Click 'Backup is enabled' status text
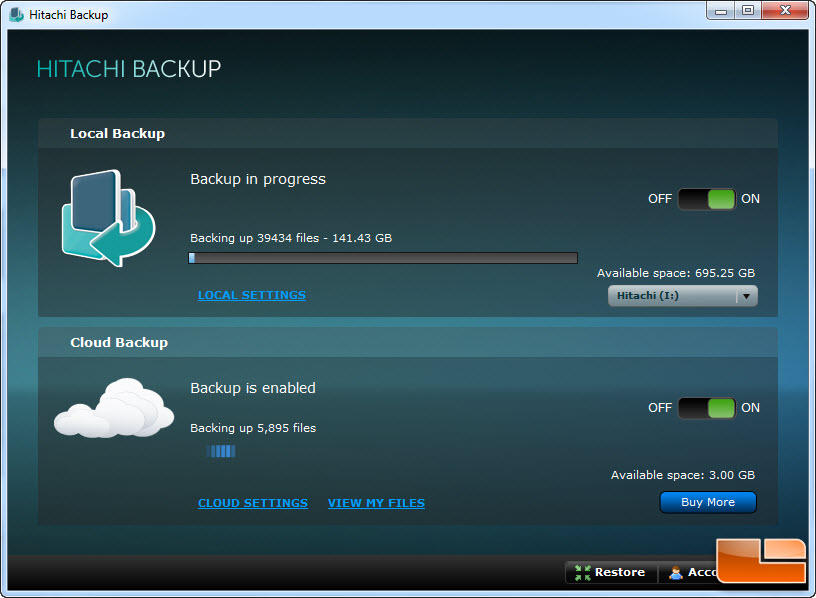Image resolution: width=816 pixels, height=598 pixels. click(x=253, y=388)
